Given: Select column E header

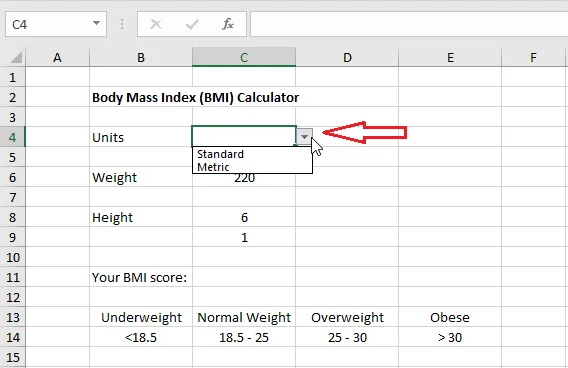Looking at the screenshot, I should coord(450,57).
